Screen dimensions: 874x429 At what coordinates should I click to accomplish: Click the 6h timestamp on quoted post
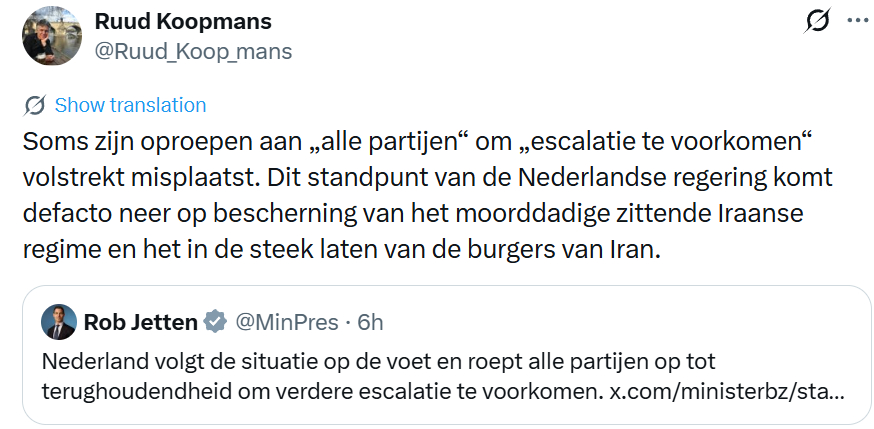[370, 322]
